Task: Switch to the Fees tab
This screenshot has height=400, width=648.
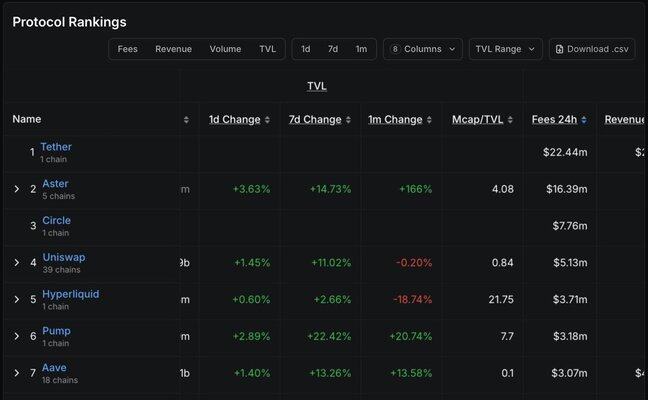Action: (x=128, y=49)
